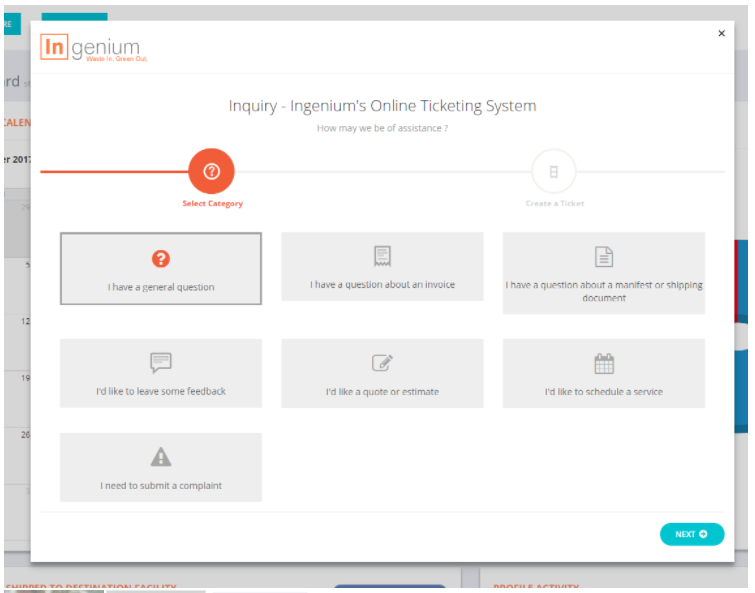The height and width of the screenshot is (593, 755).
Task: Click the invoice receipt icon
Action: coord(382,256)
